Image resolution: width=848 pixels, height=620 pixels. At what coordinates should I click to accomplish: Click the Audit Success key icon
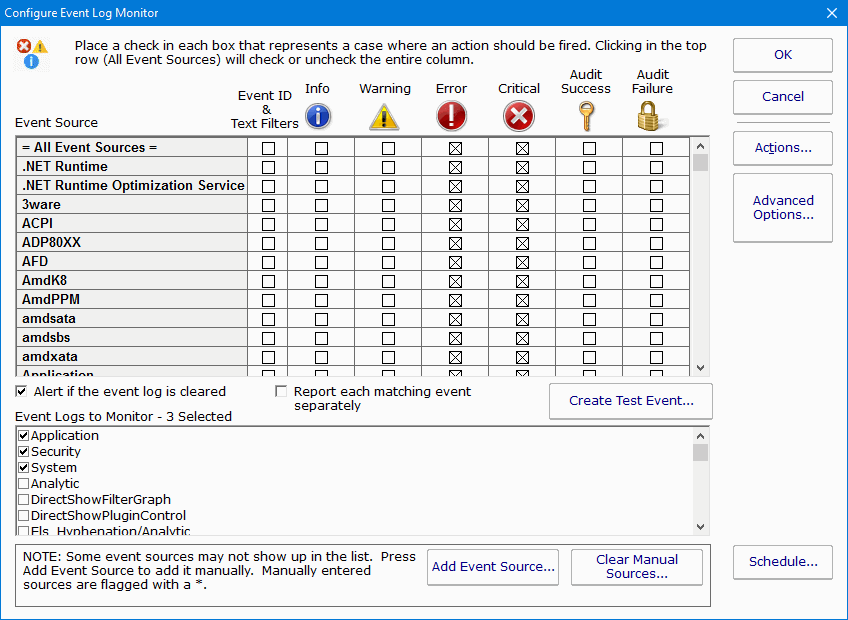point(586,116)
